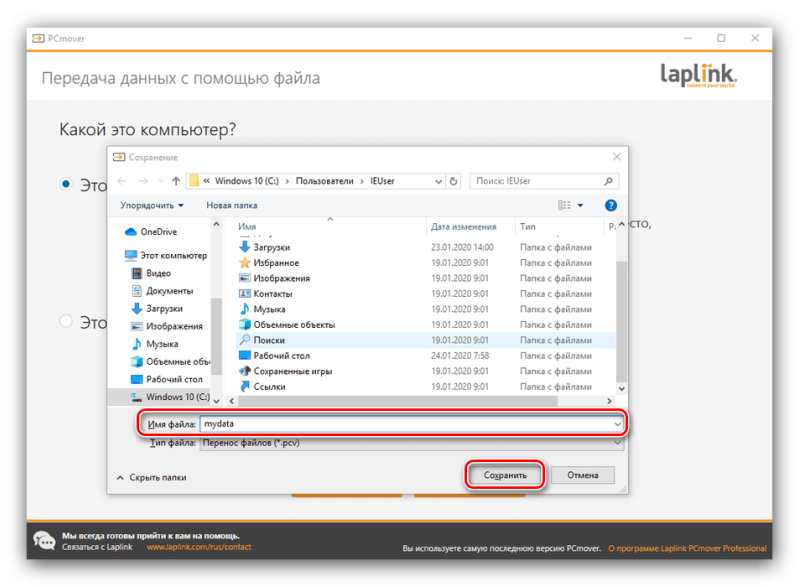The image size is (800, 587).
Task: Click the Музыка note icon in sidebar
Action: point(137,344)
